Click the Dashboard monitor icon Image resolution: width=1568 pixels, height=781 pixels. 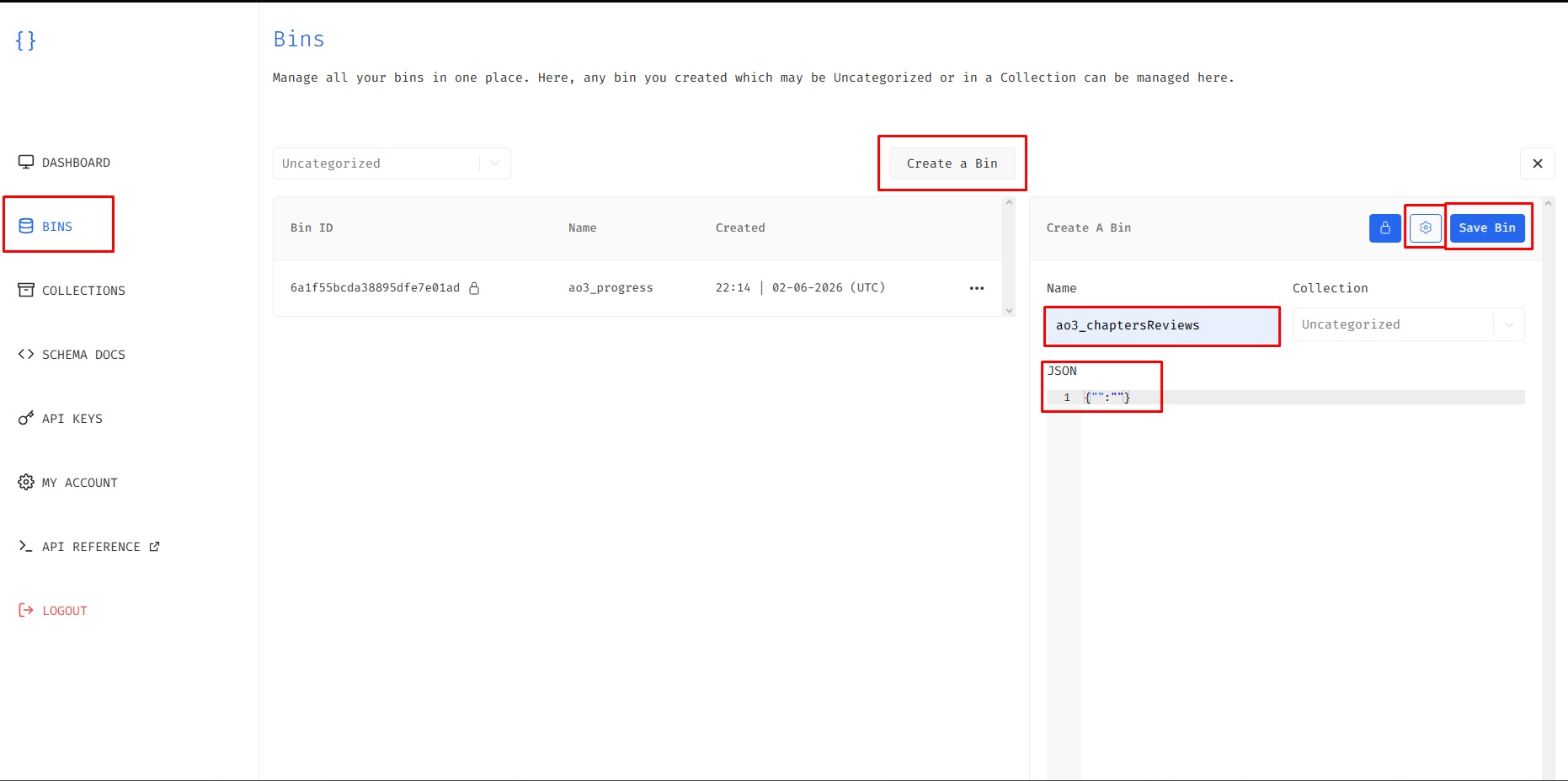26,162
